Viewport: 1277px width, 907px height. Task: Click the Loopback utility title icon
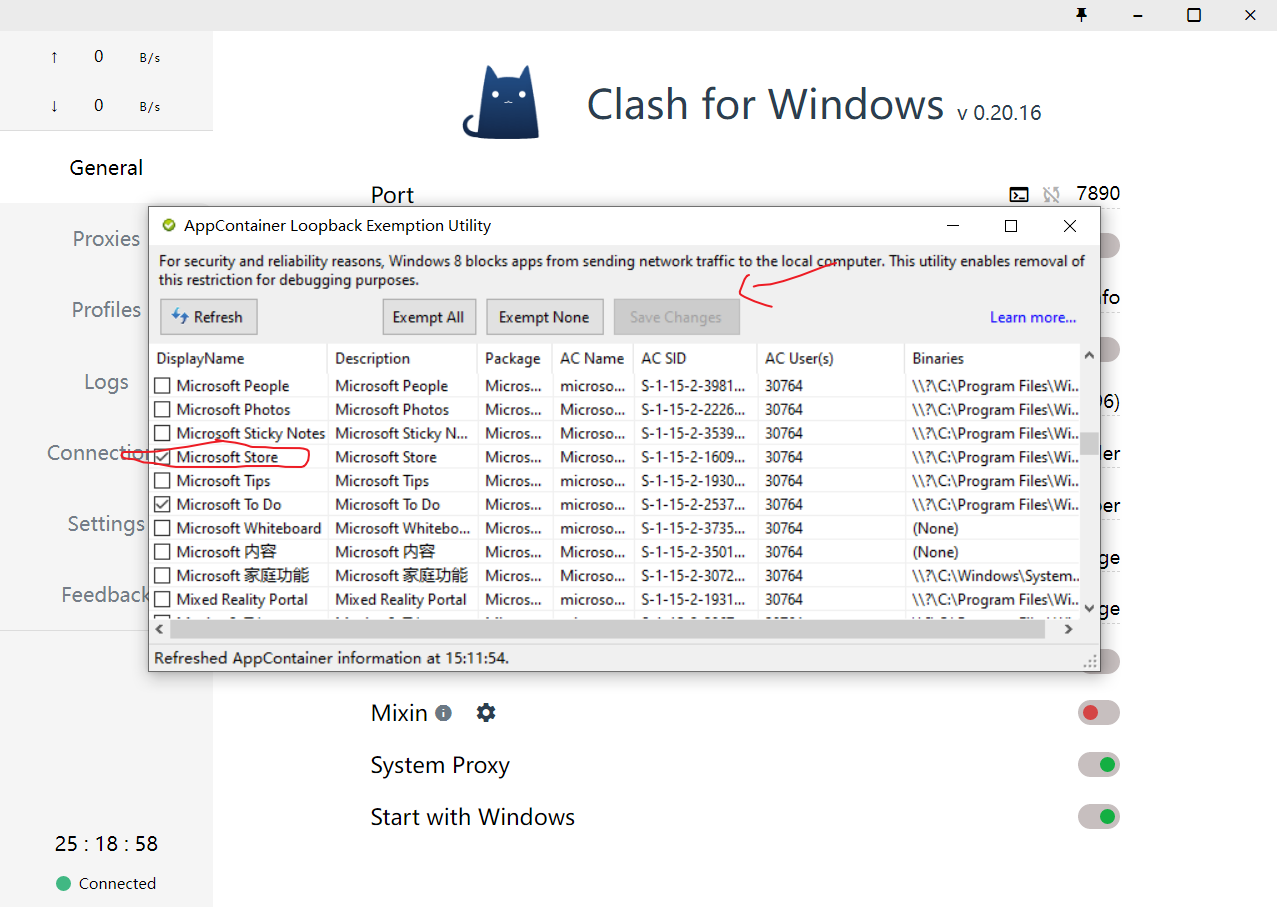tap(168, 226)
